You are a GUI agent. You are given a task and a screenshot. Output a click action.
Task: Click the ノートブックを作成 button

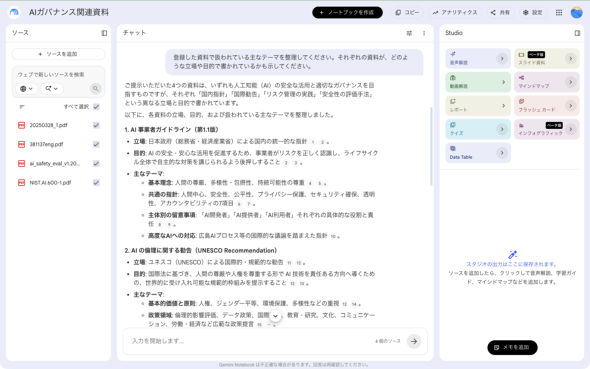pyautogui.click(x=347, y=12)
